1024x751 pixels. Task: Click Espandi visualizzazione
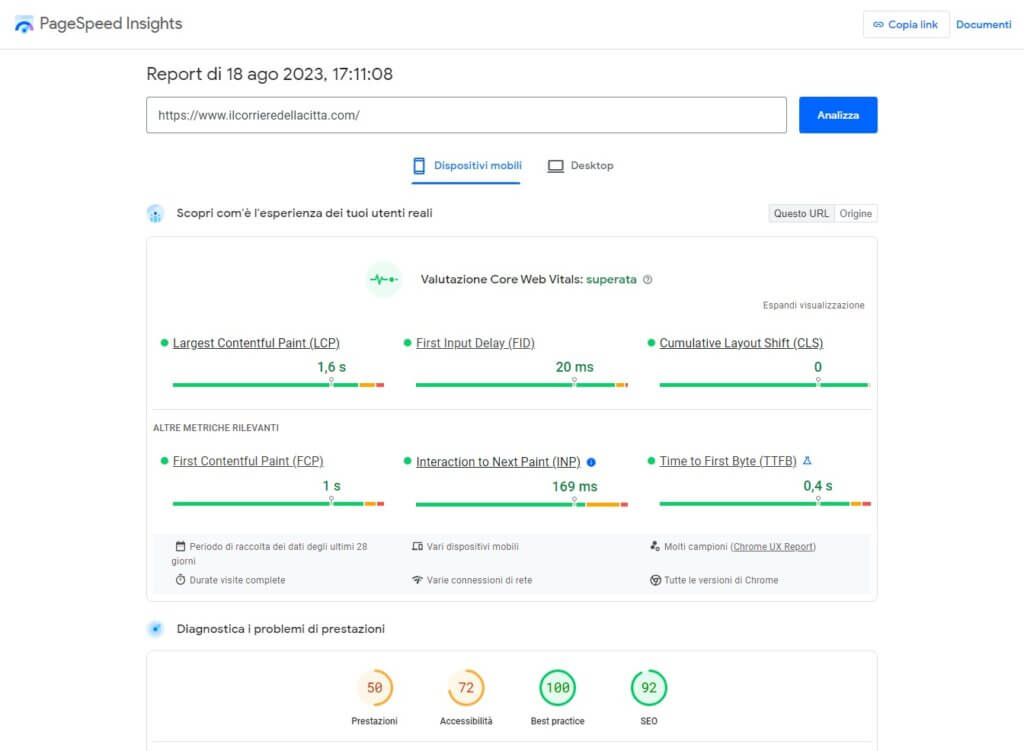(813, 305)
